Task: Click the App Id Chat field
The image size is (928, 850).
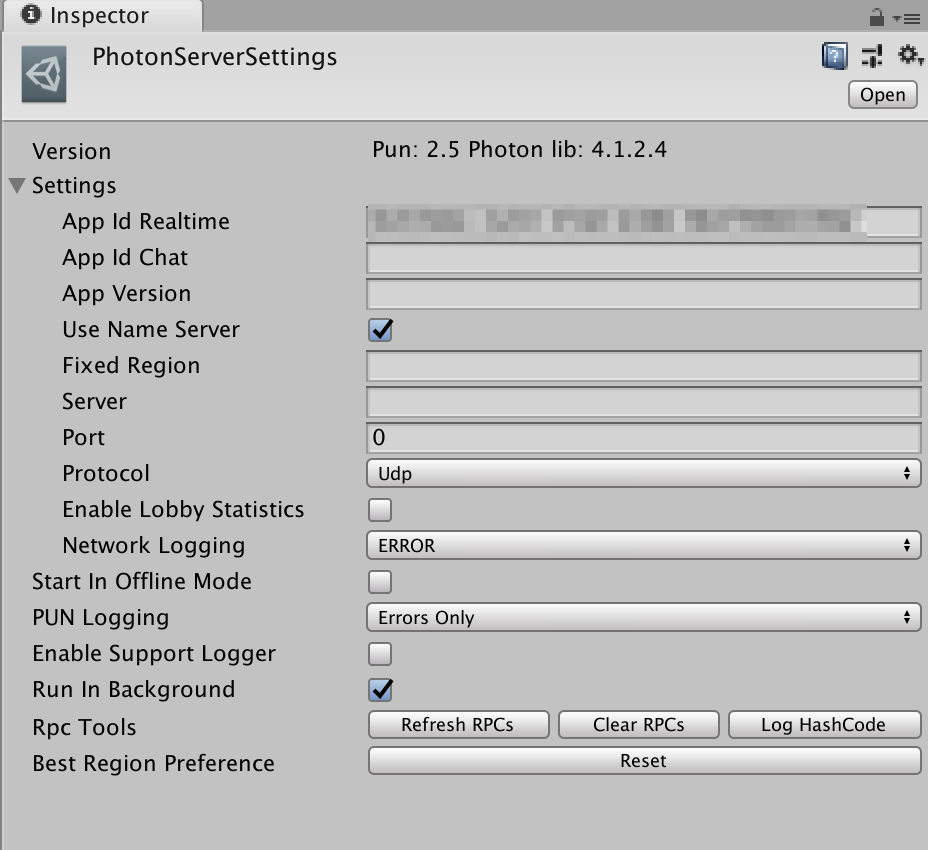Action: (x=643, y=258)
